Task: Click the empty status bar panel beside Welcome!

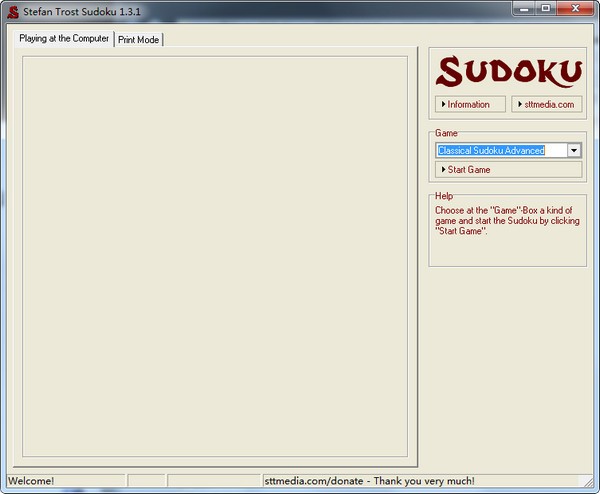Action: pyautogui.click(x=147, y=481)
